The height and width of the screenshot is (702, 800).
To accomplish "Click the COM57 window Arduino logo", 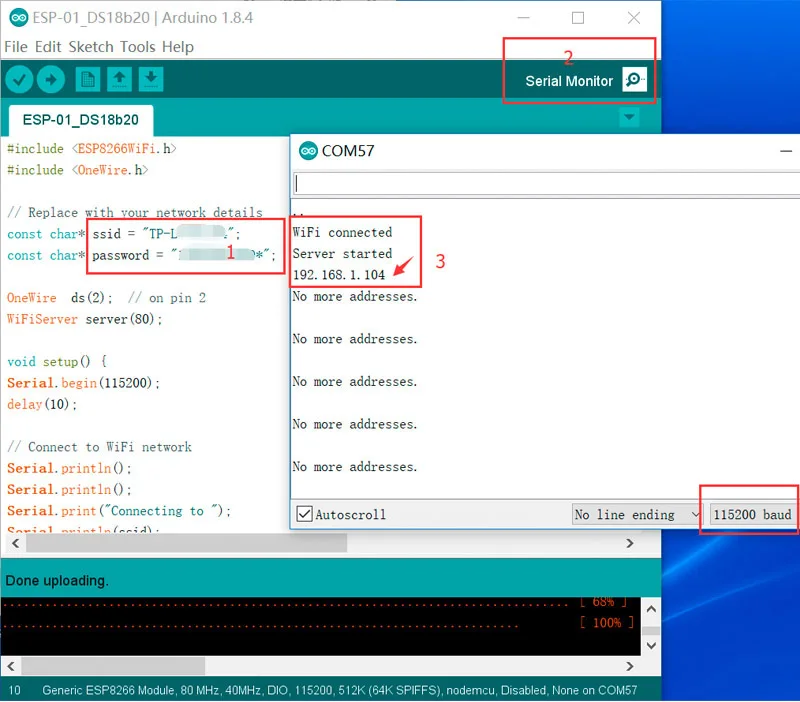I will point(308,151).
